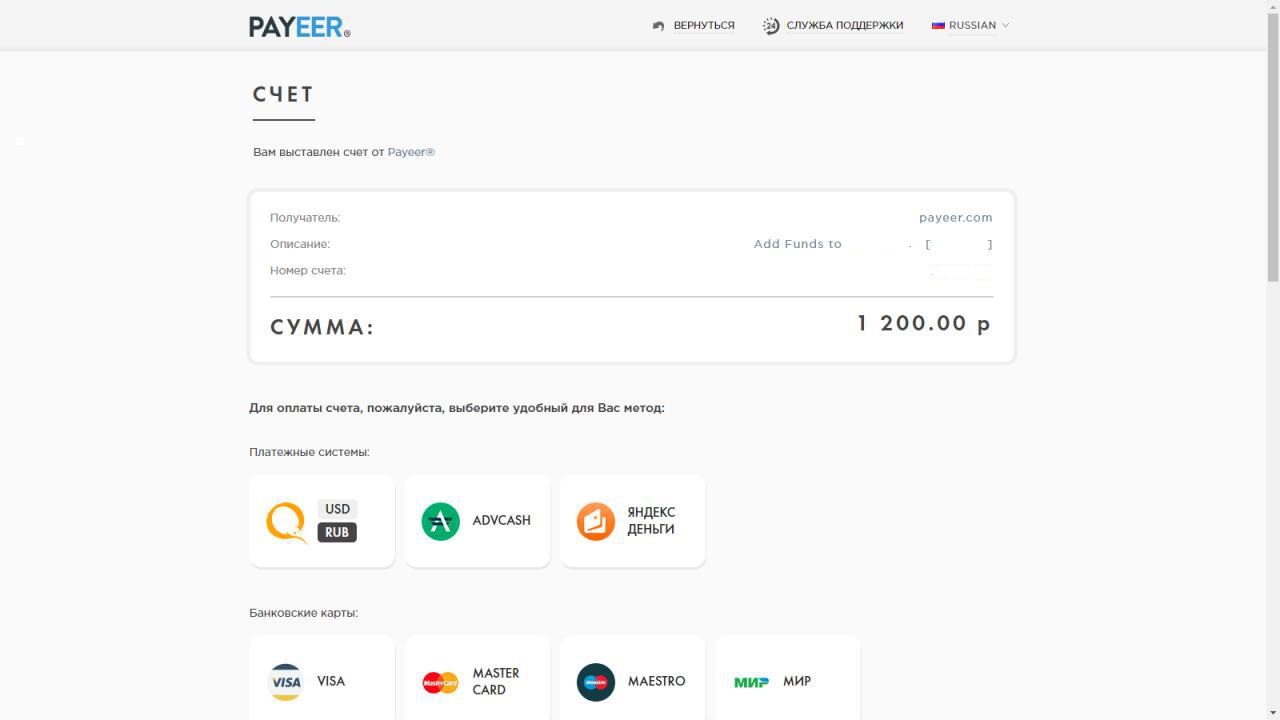Image resolution: width=1280 pixels, height=720 pixels.
Task: Open the RUSSIAN language dropdown
Action: click(970, 25)
